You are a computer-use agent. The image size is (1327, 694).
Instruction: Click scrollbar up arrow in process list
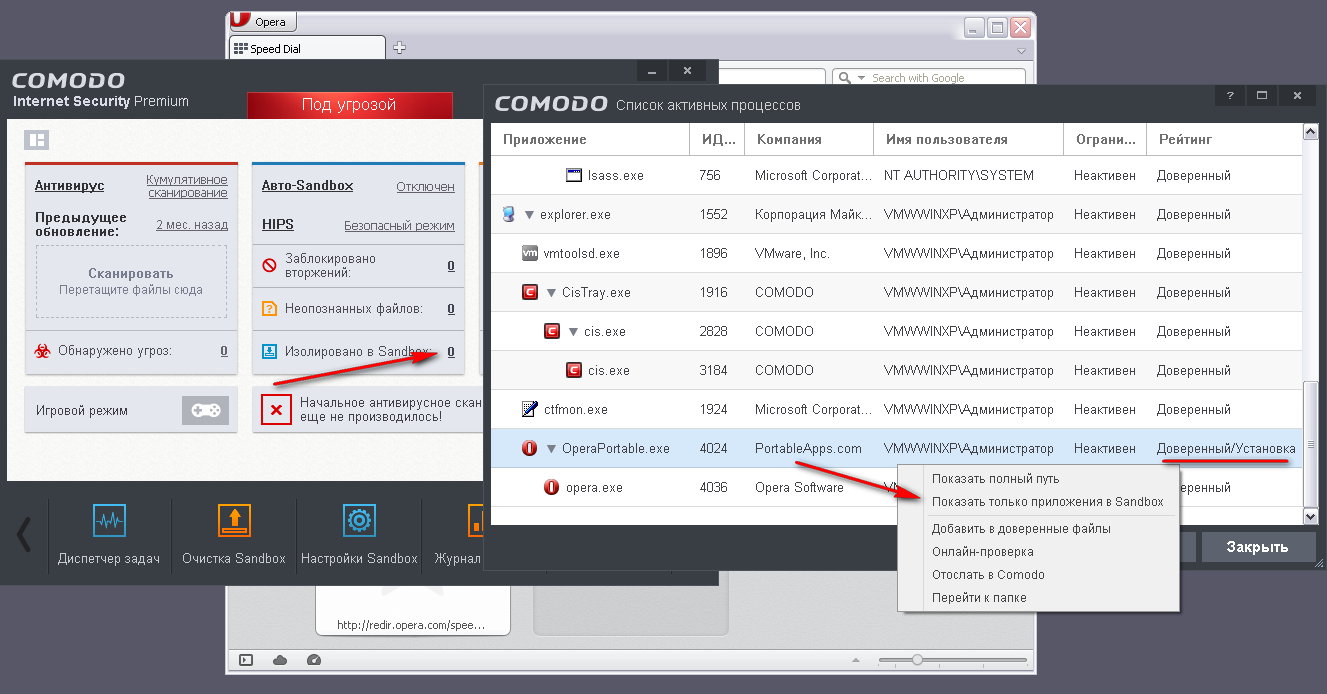[x=1311, y=132]
